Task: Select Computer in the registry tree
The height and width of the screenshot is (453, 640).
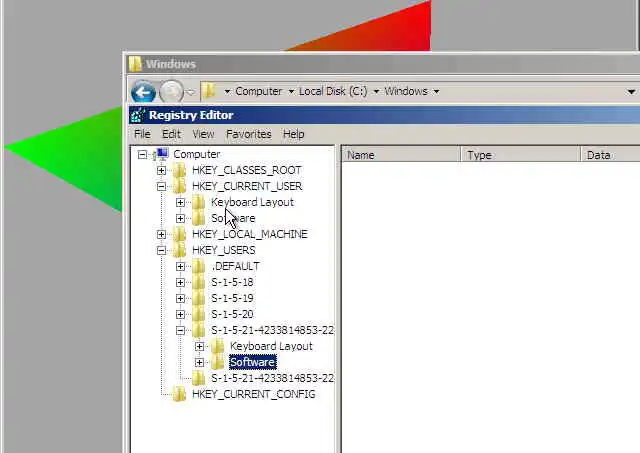Action: (x=197, y=154)
